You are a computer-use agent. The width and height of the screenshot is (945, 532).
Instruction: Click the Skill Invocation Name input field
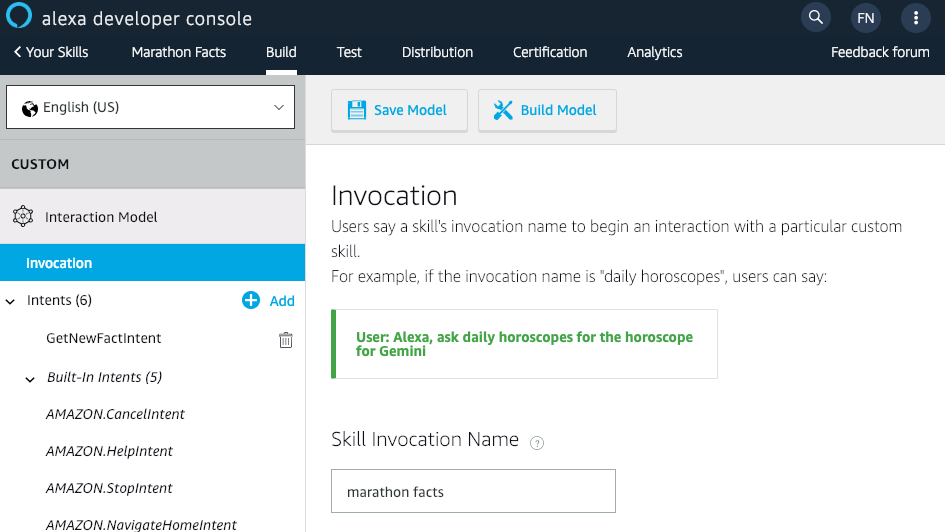[473, 491]
